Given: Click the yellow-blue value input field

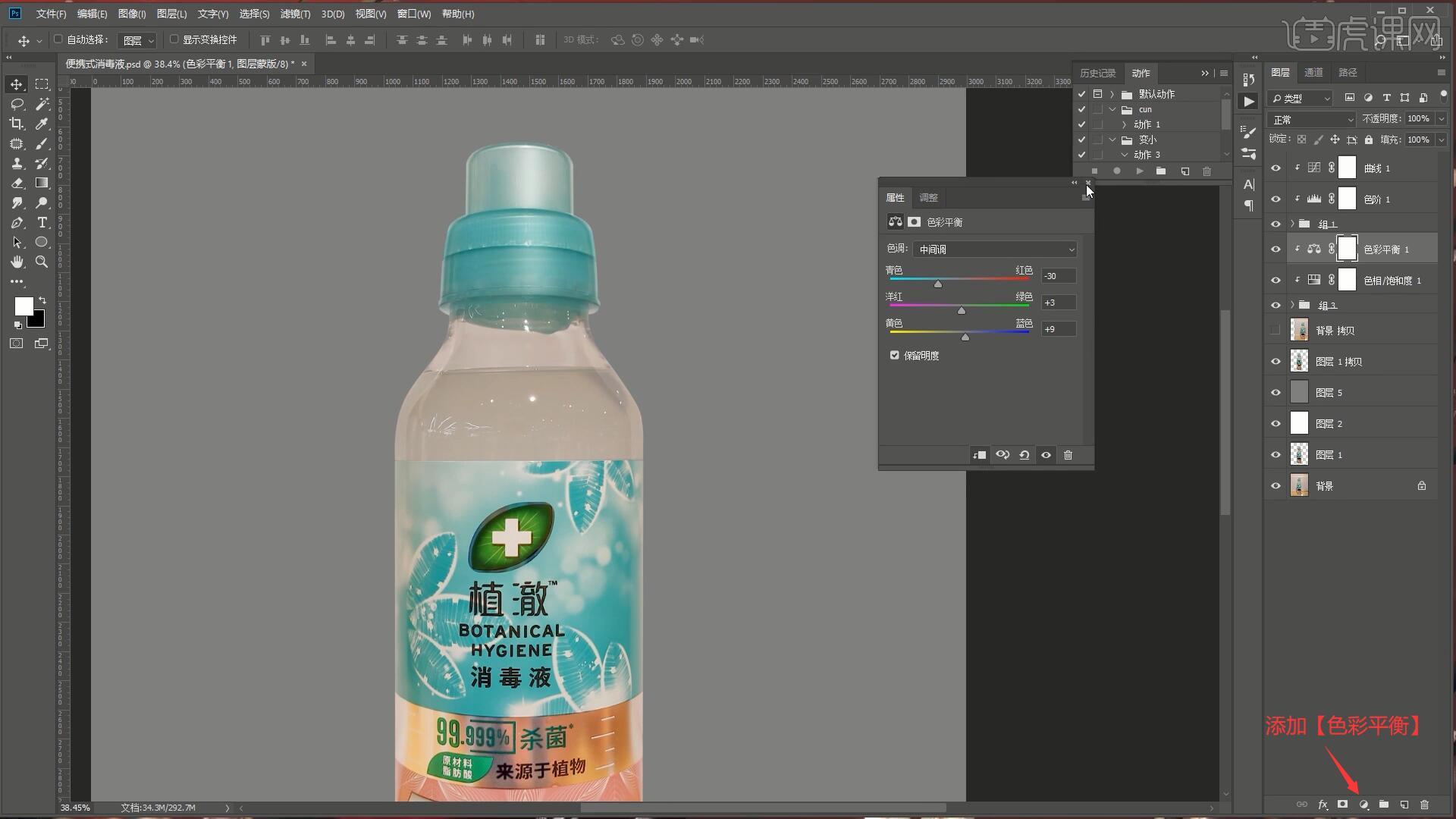Looking at the screenshot, I should pyautogui.click(x=1058, y=329).
